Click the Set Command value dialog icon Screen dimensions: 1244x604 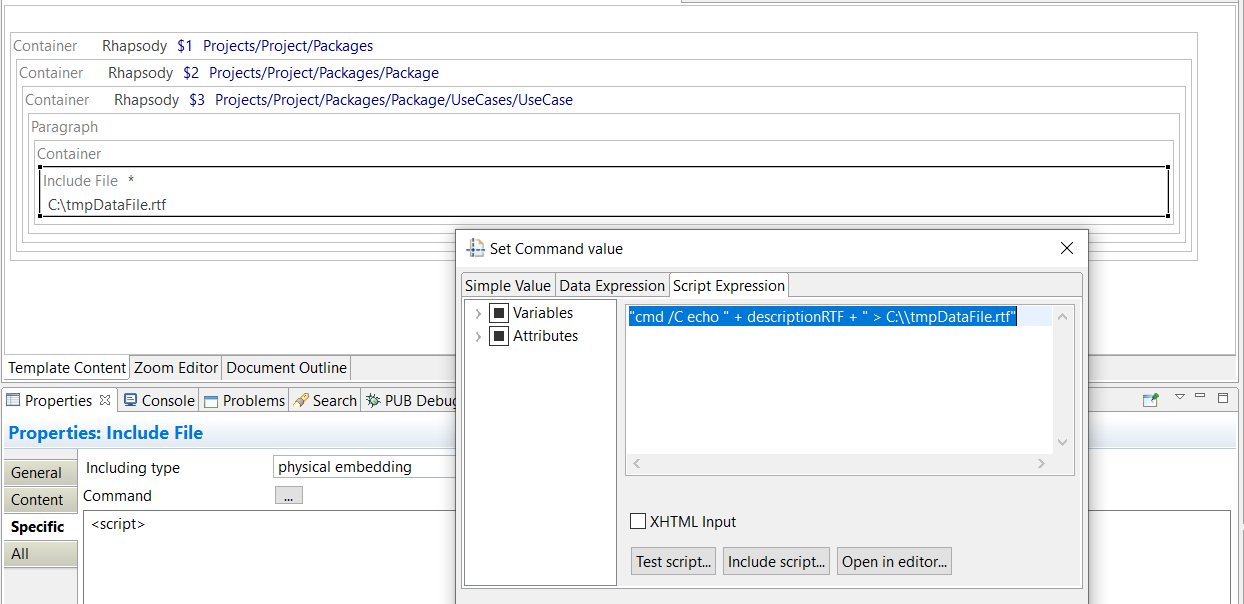pos(476,248)
